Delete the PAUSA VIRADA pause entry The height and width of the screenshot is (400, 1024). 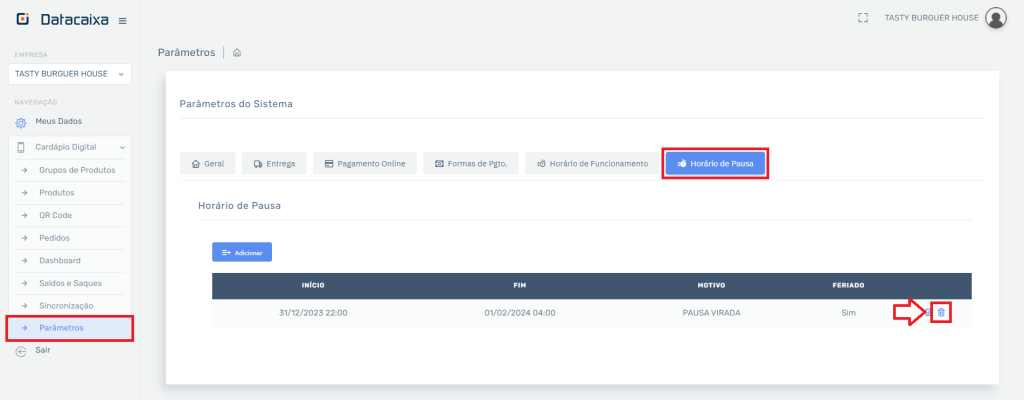click(x=941, y=313)
